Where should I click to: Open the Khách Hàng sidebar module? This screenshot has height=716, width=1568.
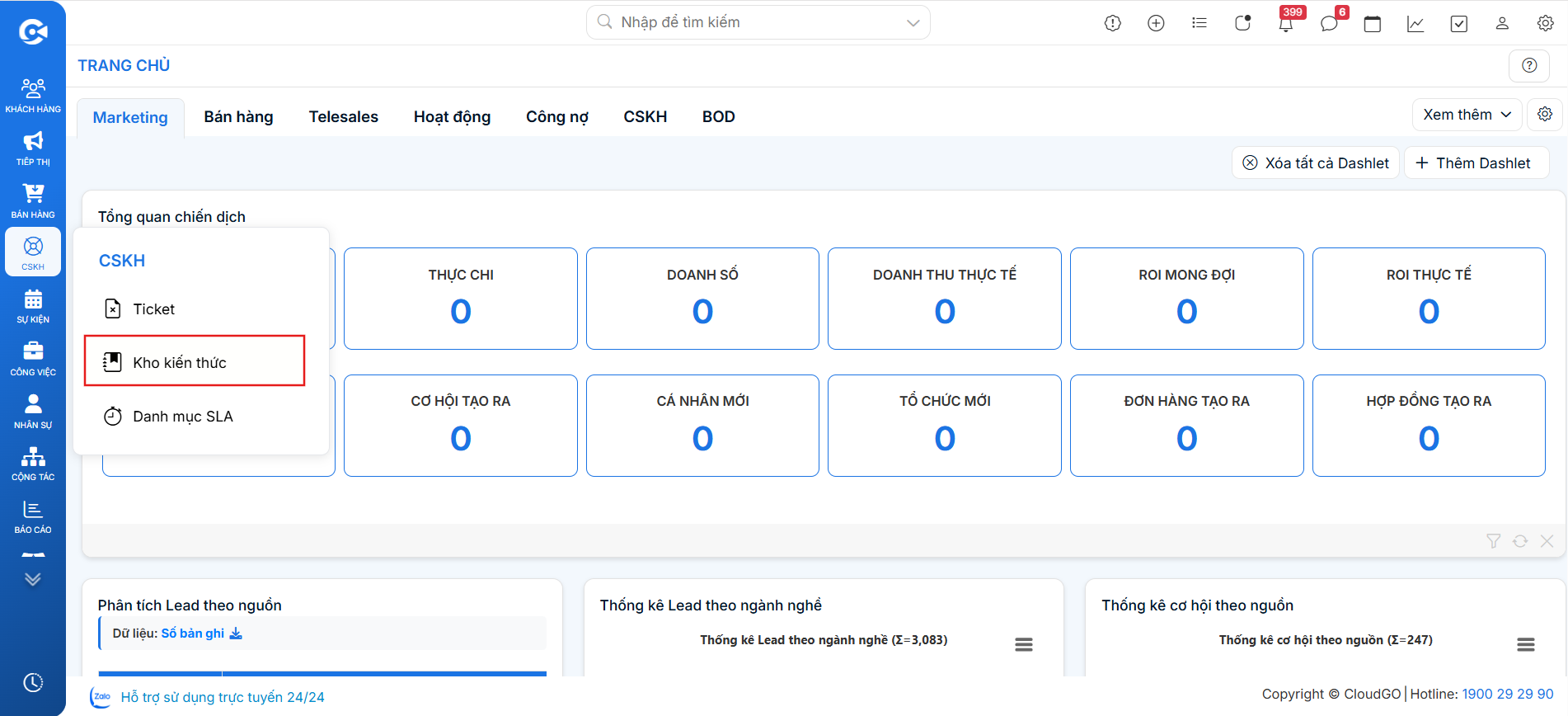click(33, 95)
